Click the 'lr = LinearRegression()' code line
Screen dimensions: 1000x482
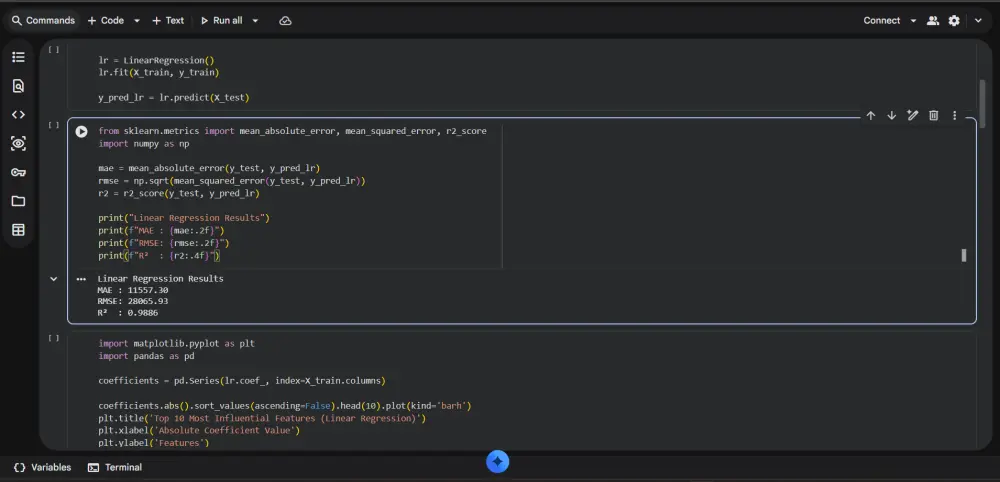pyautogui.click(x=156, y=61)
